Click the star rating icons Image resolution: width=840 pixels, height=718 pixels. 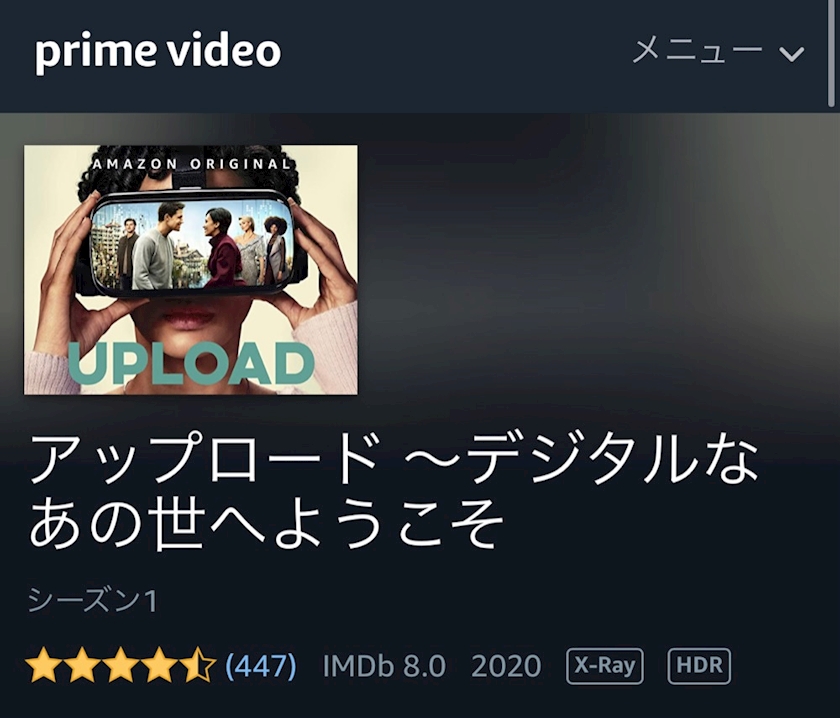coord(121,665)
